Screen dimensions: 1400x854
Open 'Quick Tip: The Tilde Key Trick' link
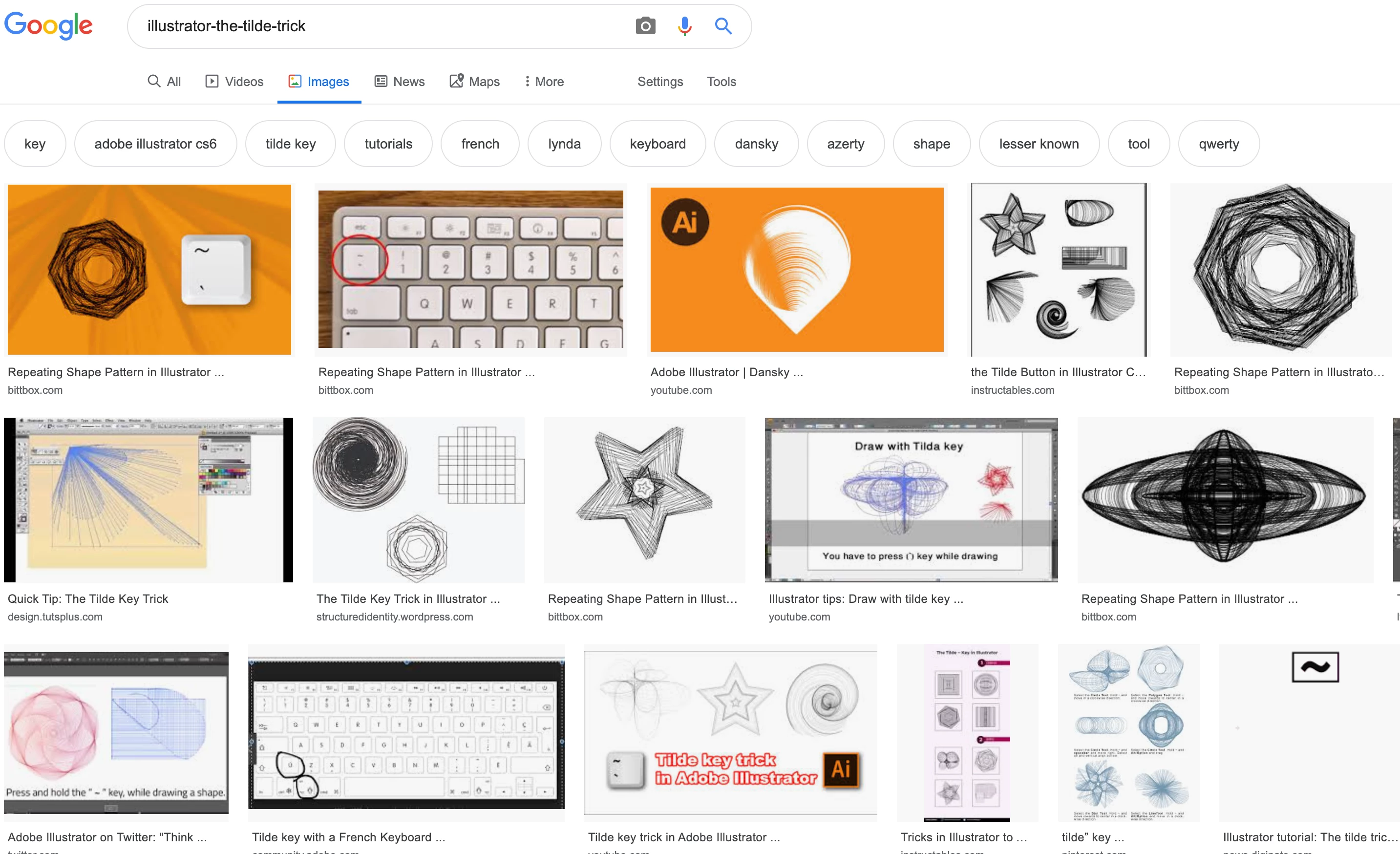(x=87, y=598)
